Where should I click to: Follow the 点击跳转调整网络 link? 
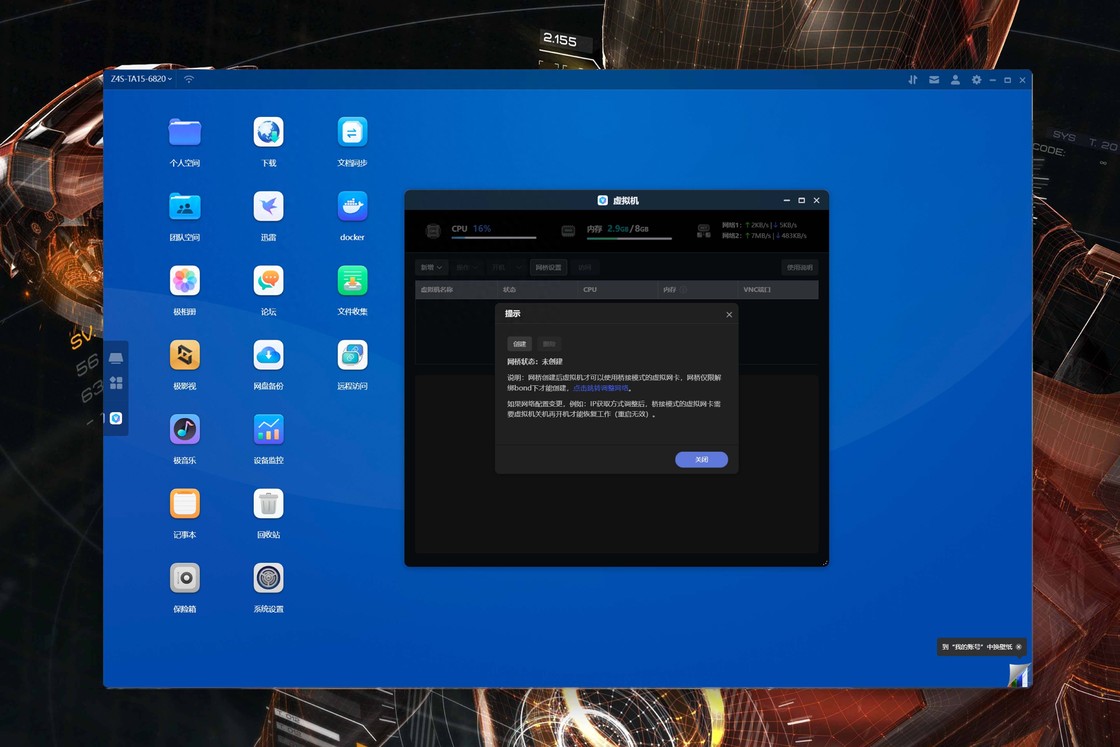click(x=601, y=388)
